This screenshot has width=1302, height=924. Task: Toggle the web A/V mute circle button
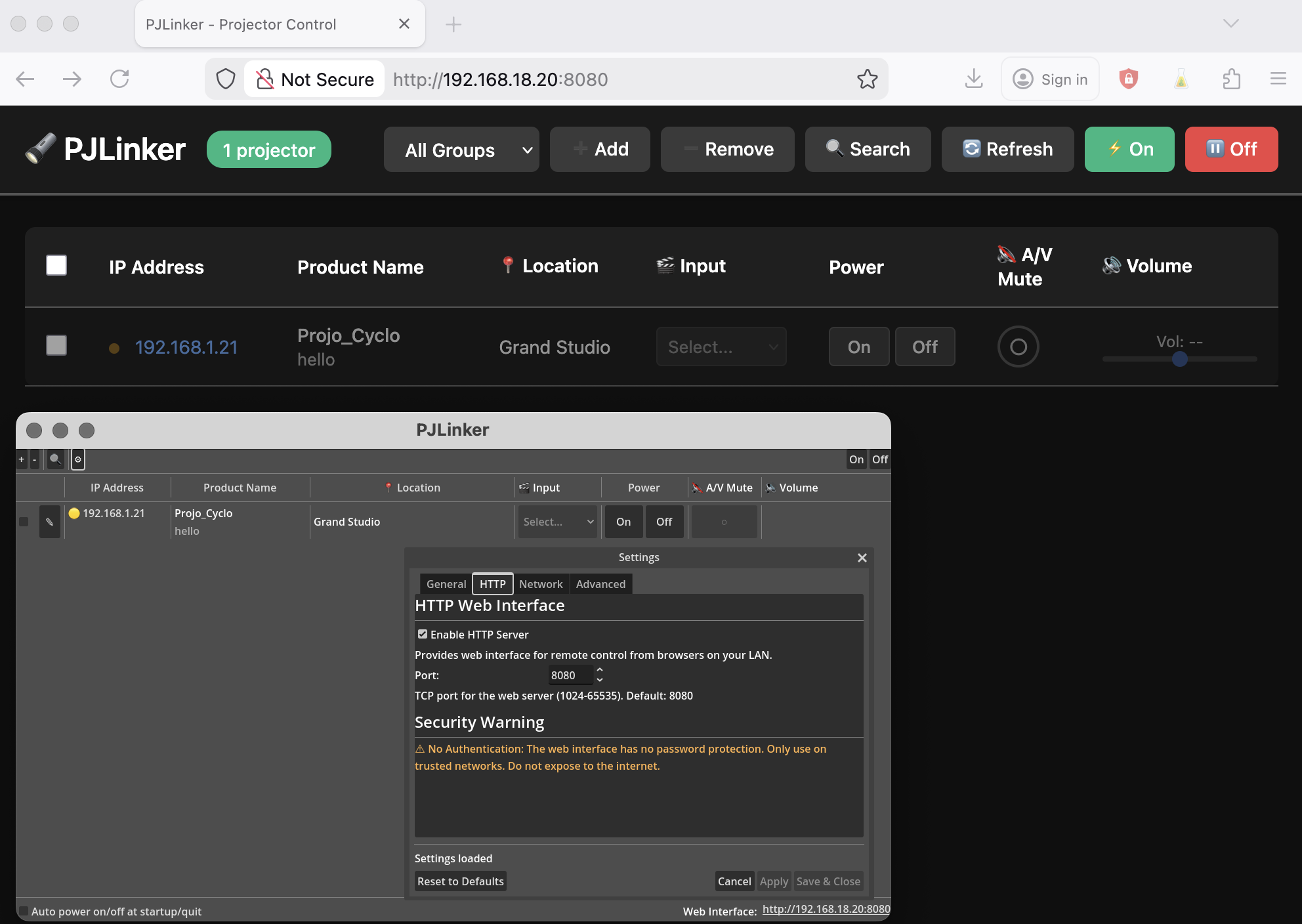coord(1018,346)
